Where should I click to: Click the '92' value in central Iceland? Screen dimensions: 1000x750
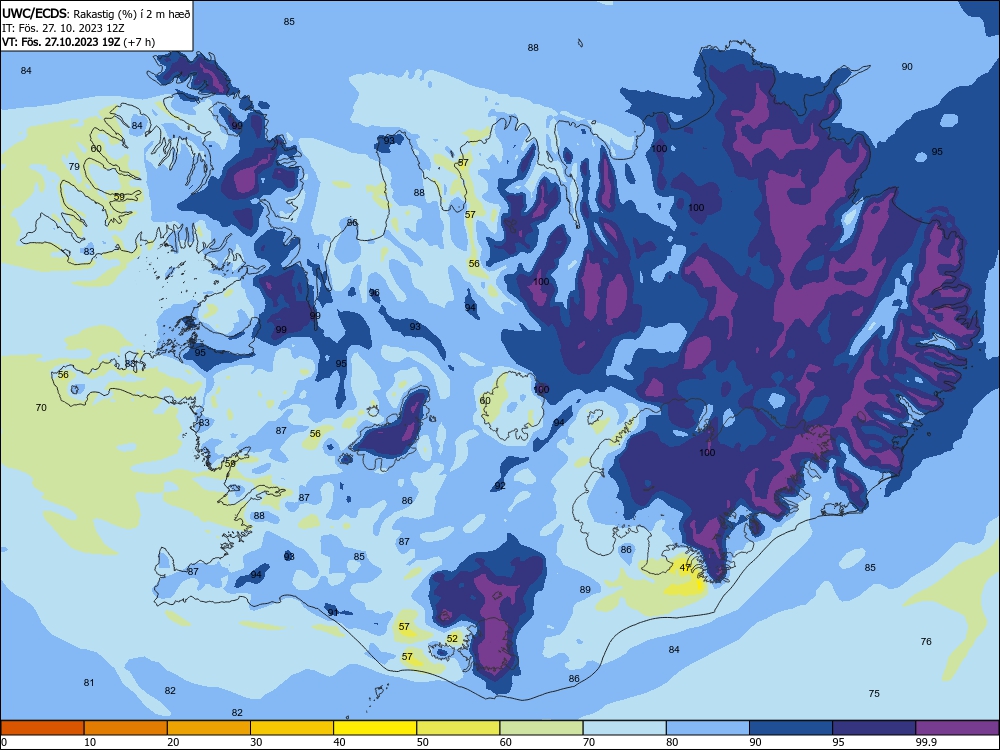[x=500, y=486]
